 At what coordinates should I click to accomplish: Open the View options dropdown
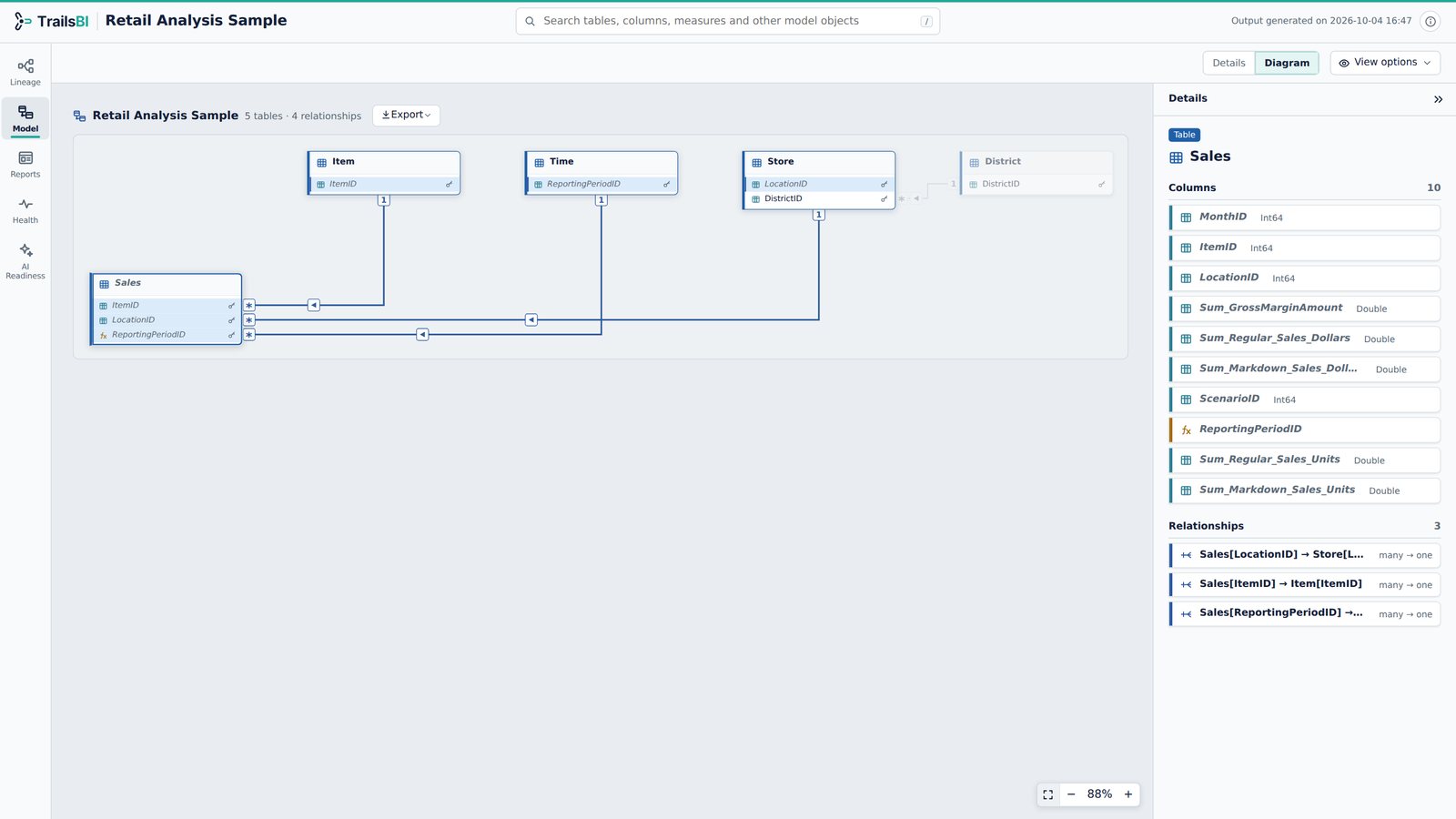[1385, 63]
